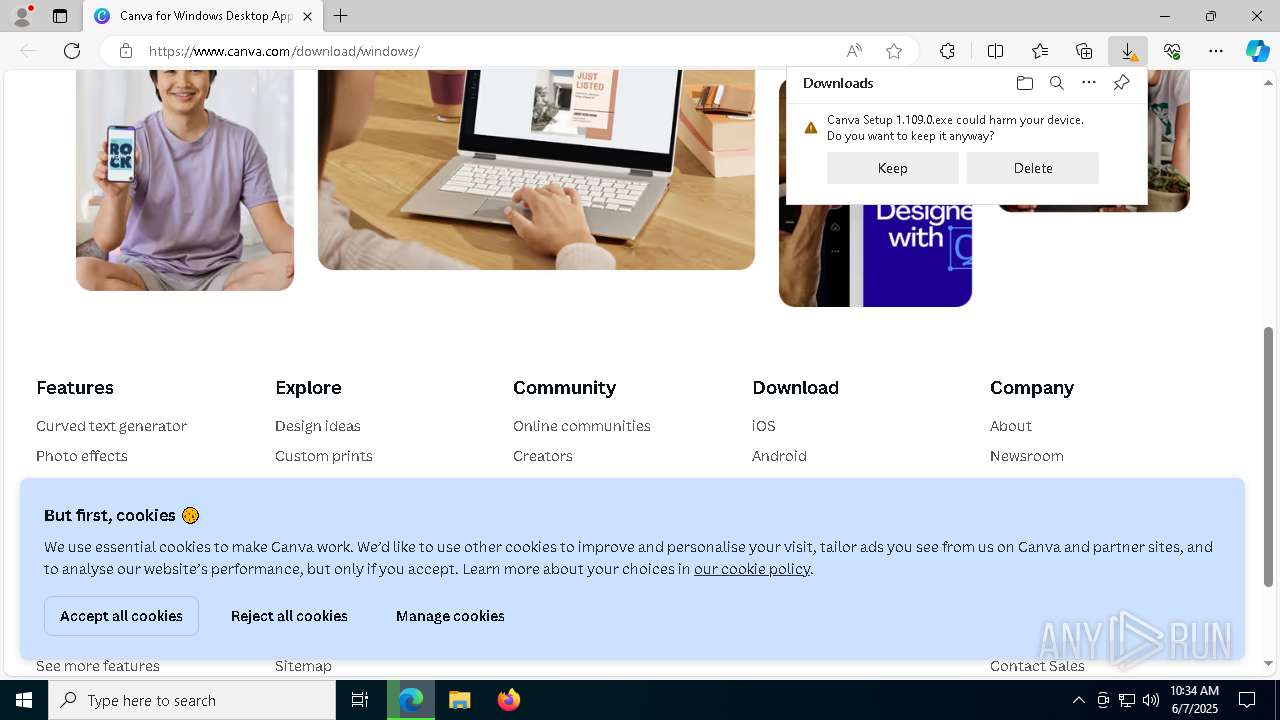This screenshot has height=720, width=1280.
Task: Click the Designed with purple image
Action: coord(875,254)
